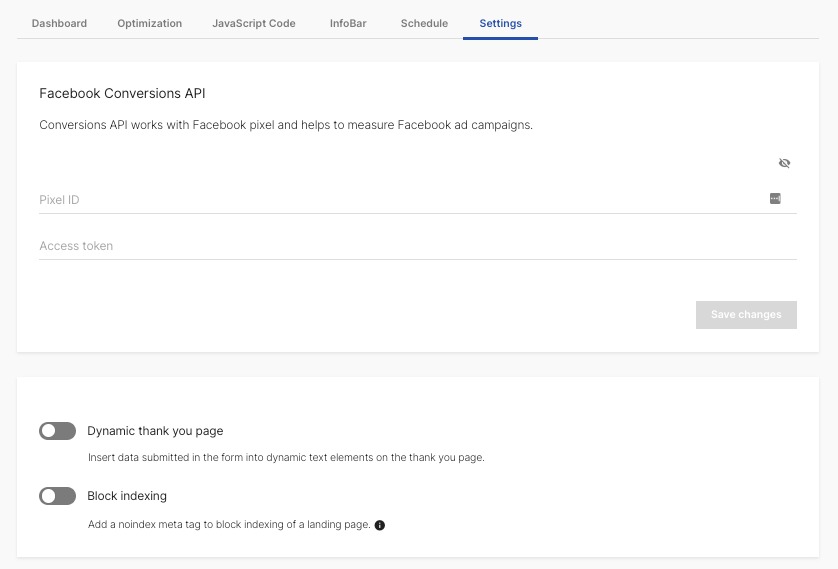
Task: Open the Dashboard tab
Action: coord(59,23)
